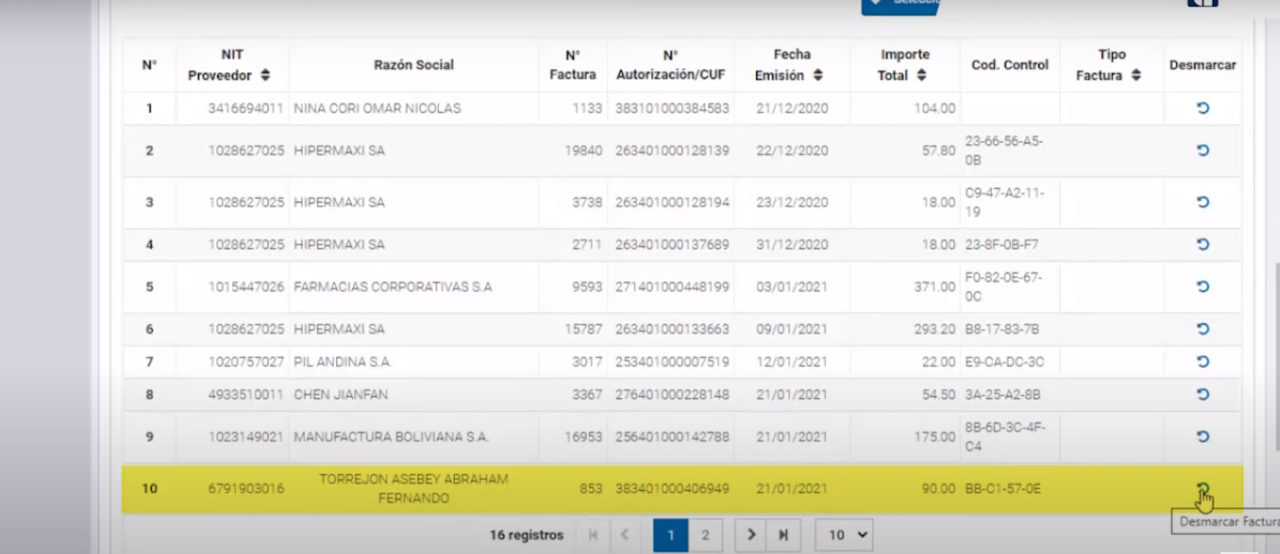Open rows-per-page dropdown showing 10

point(843,535)
